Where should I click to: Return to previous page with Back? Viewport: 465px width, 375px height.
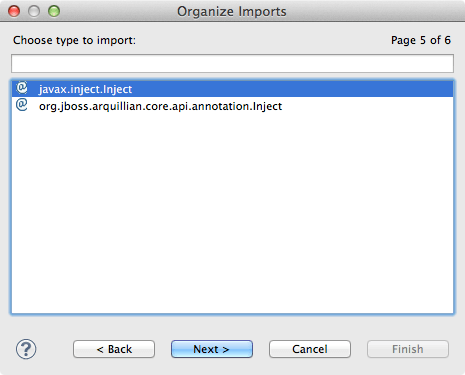click(114, 349)
